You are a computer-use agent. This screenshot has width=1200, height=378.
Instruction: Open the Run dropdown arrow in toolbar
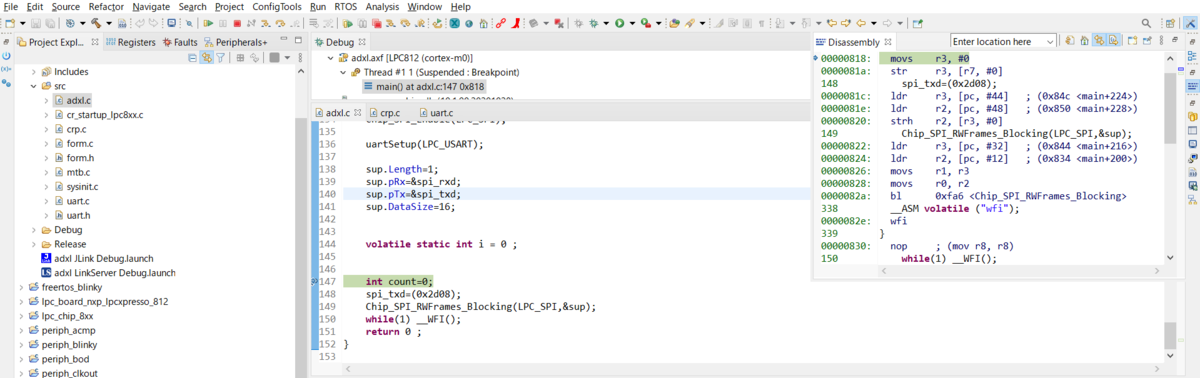point(632,22)
